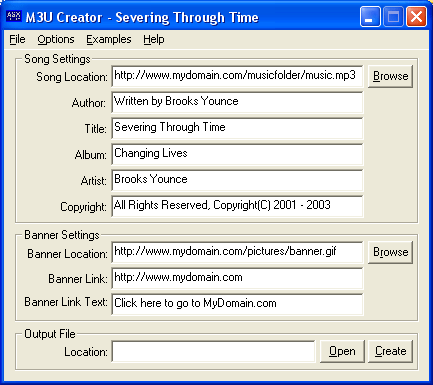This screenshot has width=433, height=385.
Task: Click into the Author field
Action: 237,102
